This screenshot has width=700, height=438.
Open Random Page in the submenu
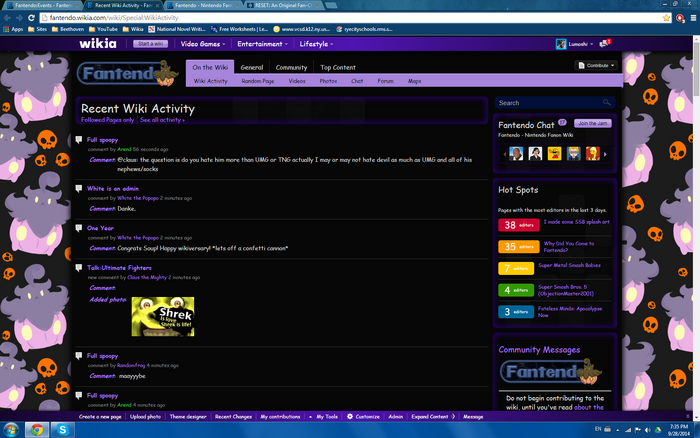258,81
